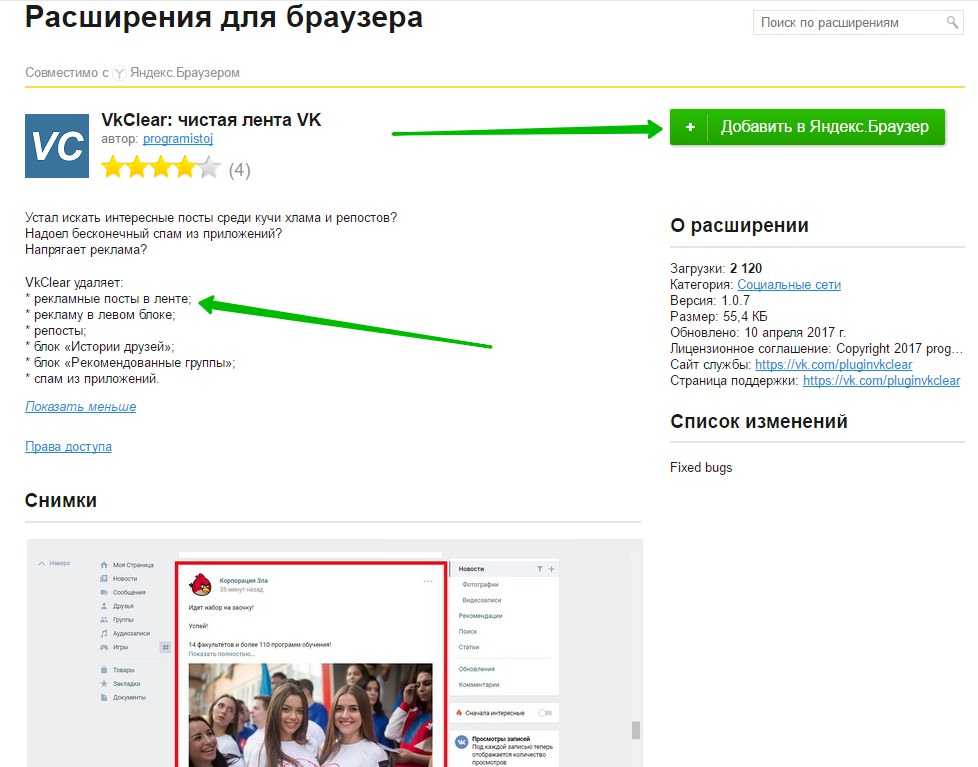Click the VkClear: чистая лента VK title
Viewport: 978px width, 767px height.
(211, 120)
